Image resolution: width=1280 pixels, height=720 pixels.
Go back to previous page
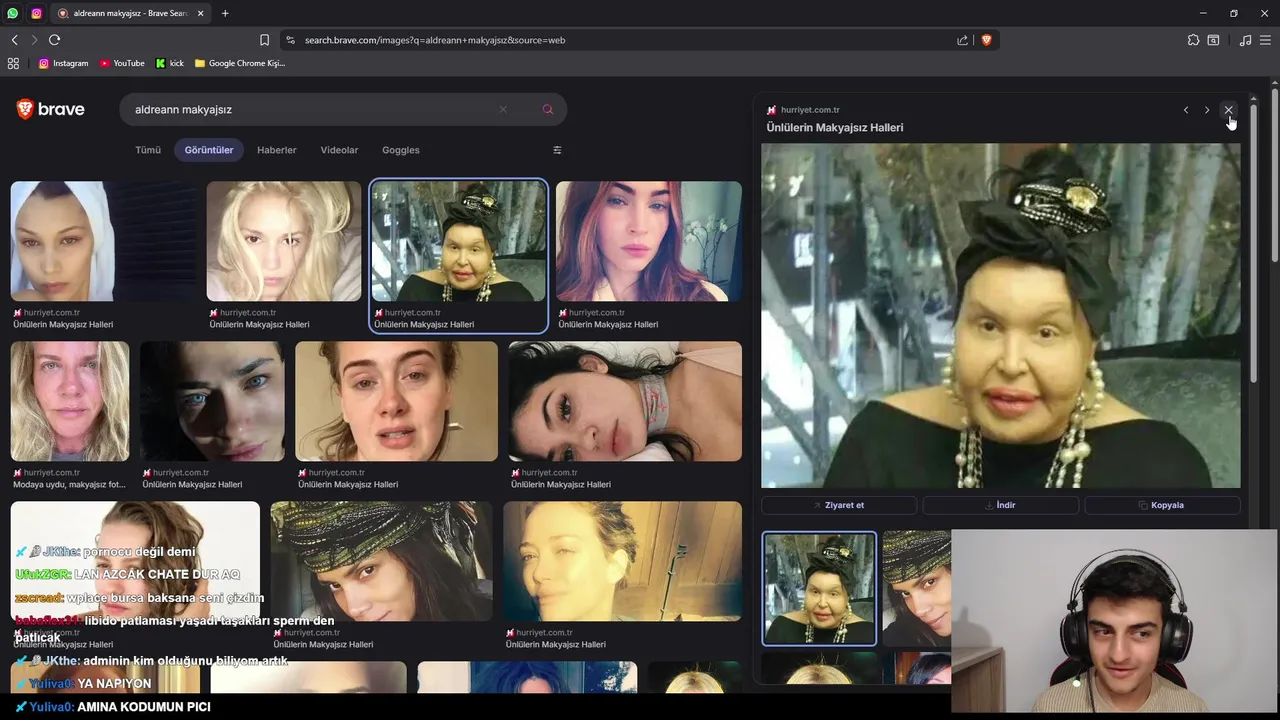click(14, 40)
